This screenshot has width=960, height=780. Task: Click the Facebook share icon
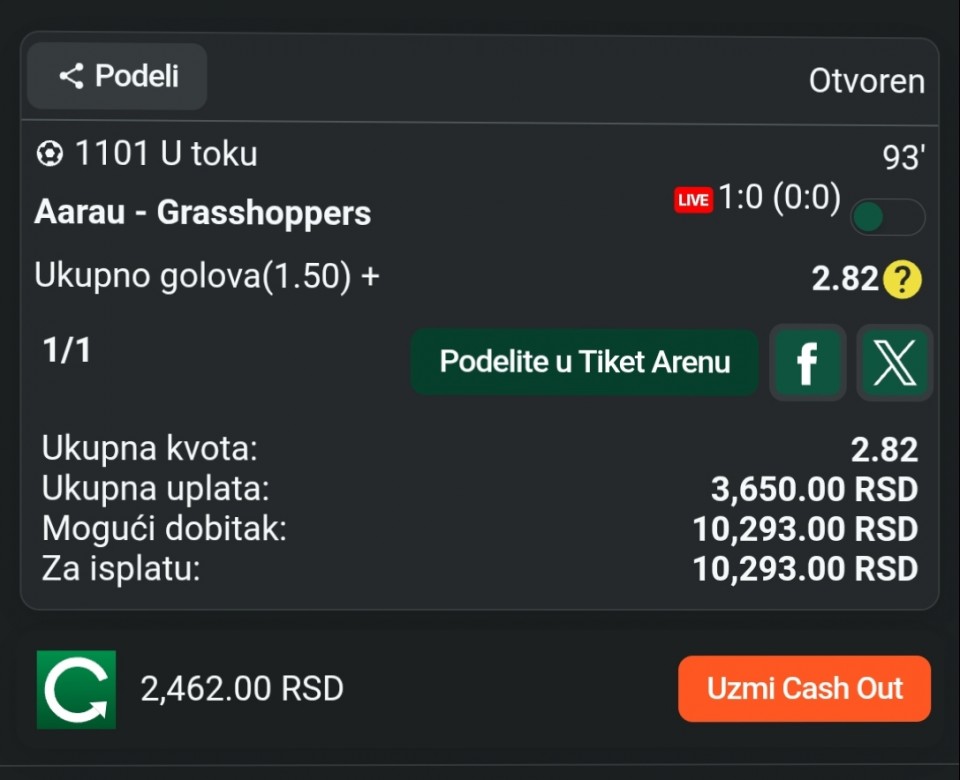coord(807,362)
